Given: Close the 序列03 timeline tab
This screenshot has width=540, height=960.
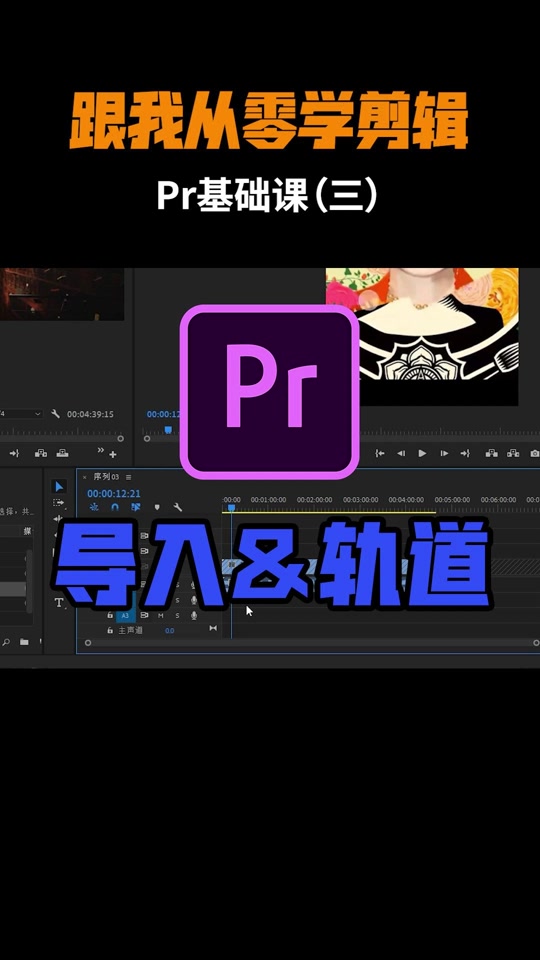Looking at the screenshot, I should coord(84,477).
